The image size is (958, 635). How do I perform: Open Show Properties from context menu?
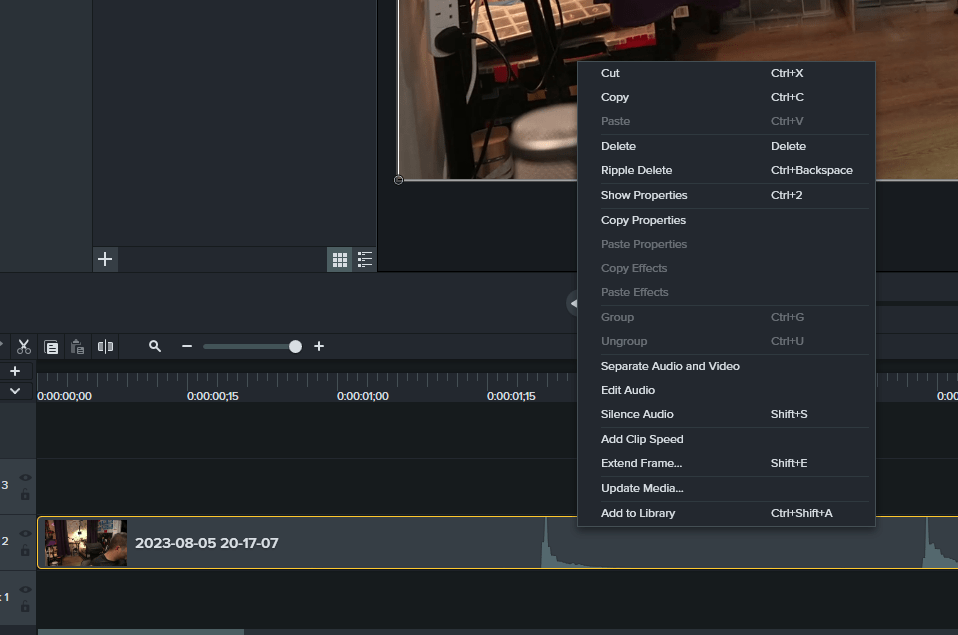click(x=726, y=196)
